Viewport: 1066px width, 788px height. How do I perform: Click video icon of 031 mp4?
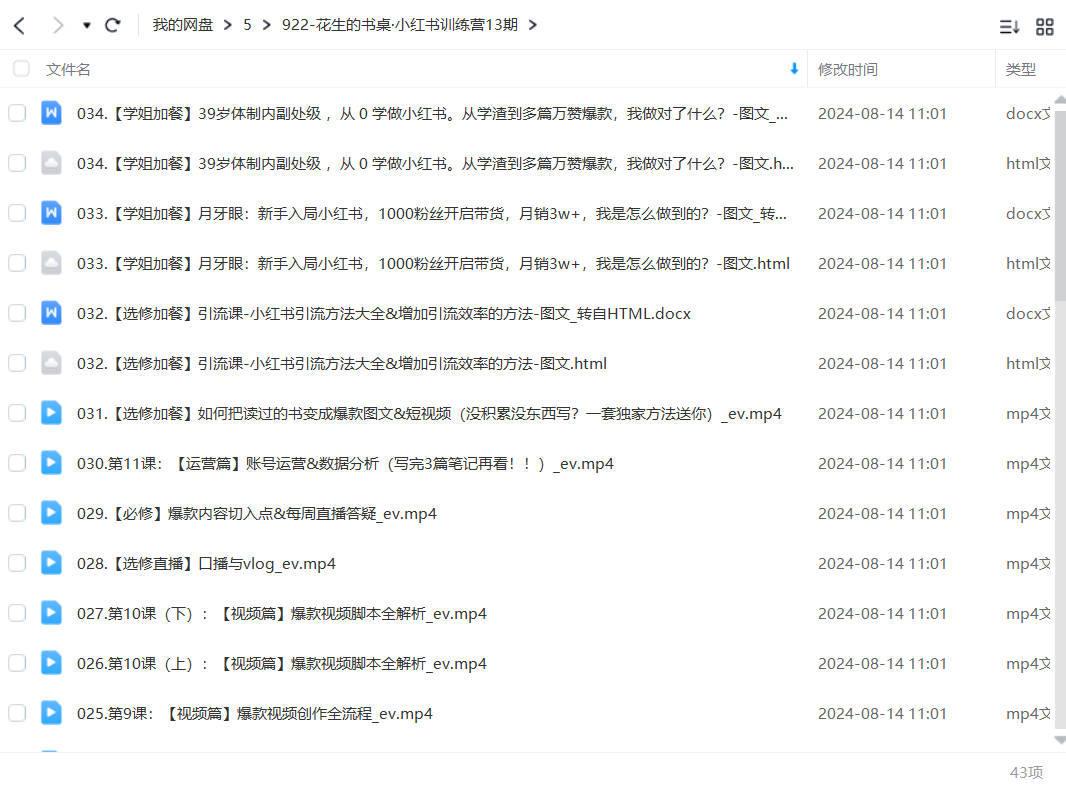[x=51, y=413]
